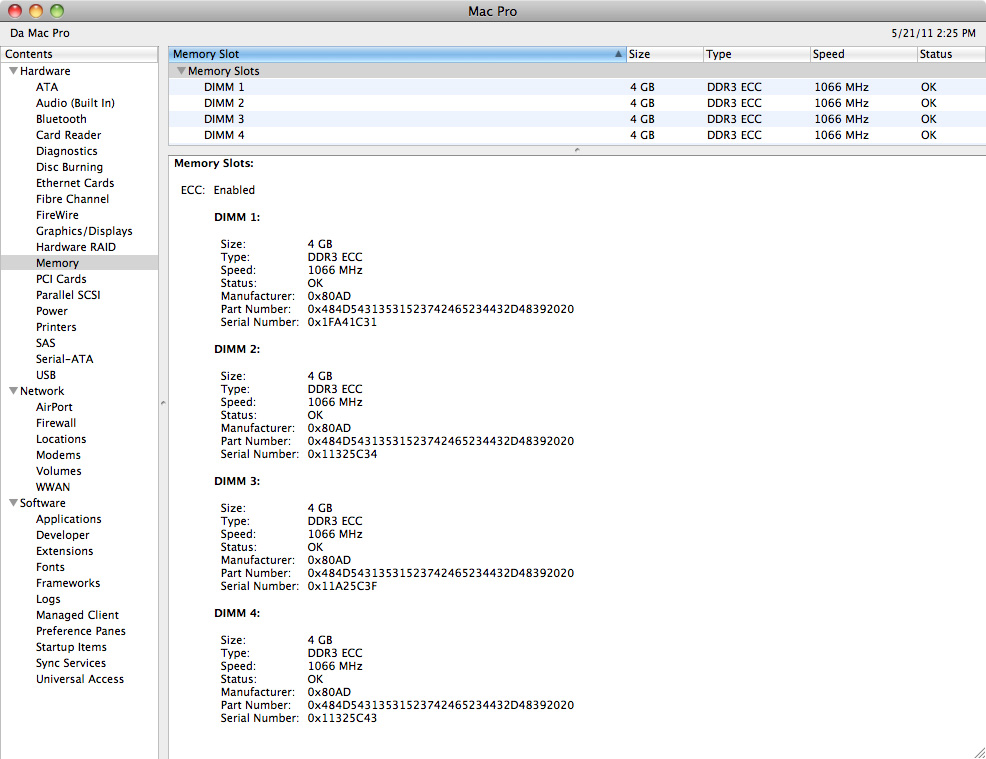Select Audio (Built In) in sidebar
The height and width of the screenshot is (759, 986).
(x=75, y=103)
